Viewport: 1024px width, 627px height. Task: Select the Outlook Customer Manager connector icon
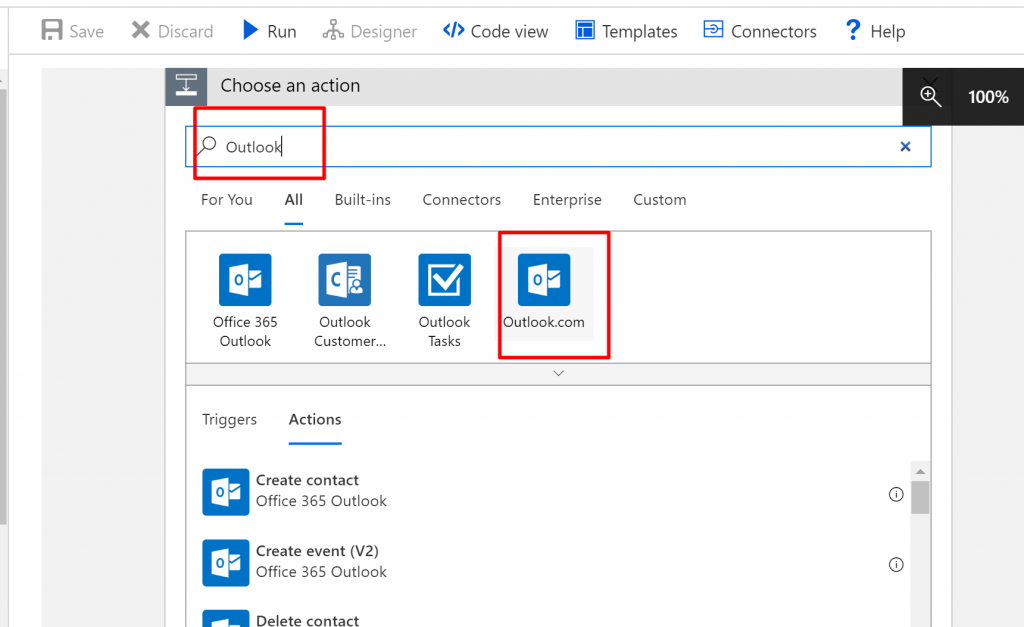point(345,280)
